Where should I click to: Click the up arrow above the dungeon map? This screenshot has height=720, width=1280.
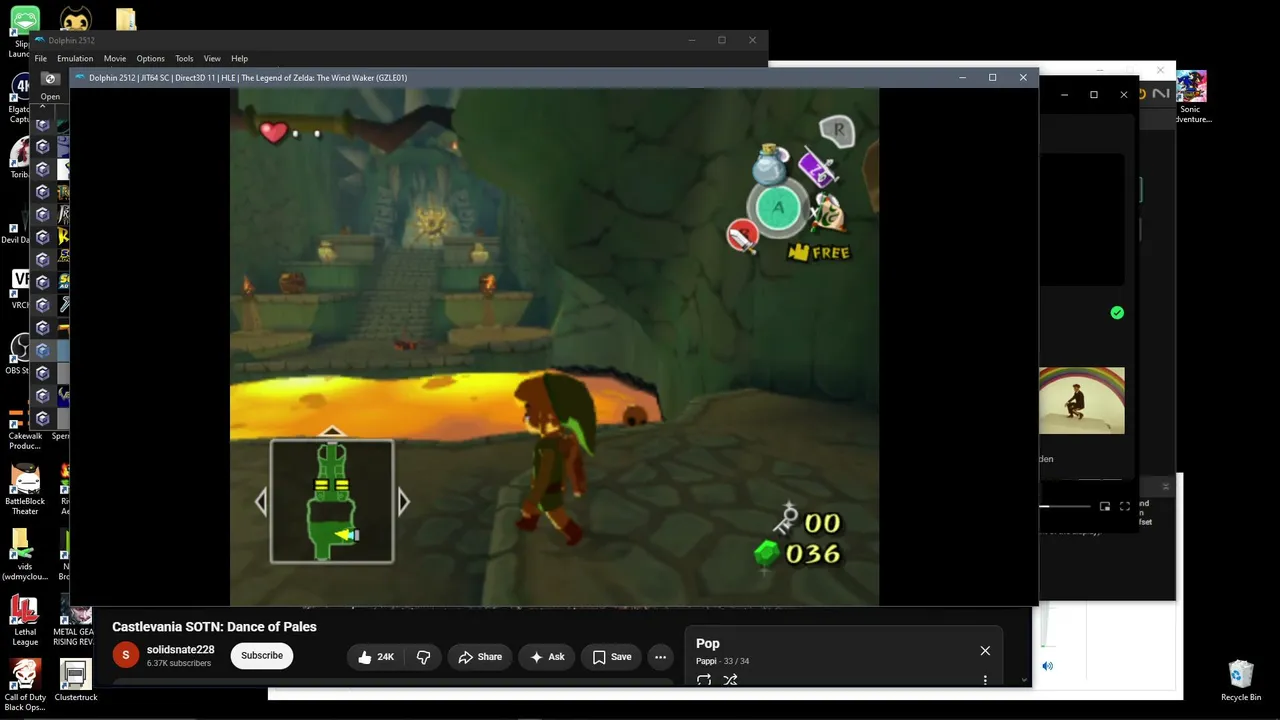(331, 432)
